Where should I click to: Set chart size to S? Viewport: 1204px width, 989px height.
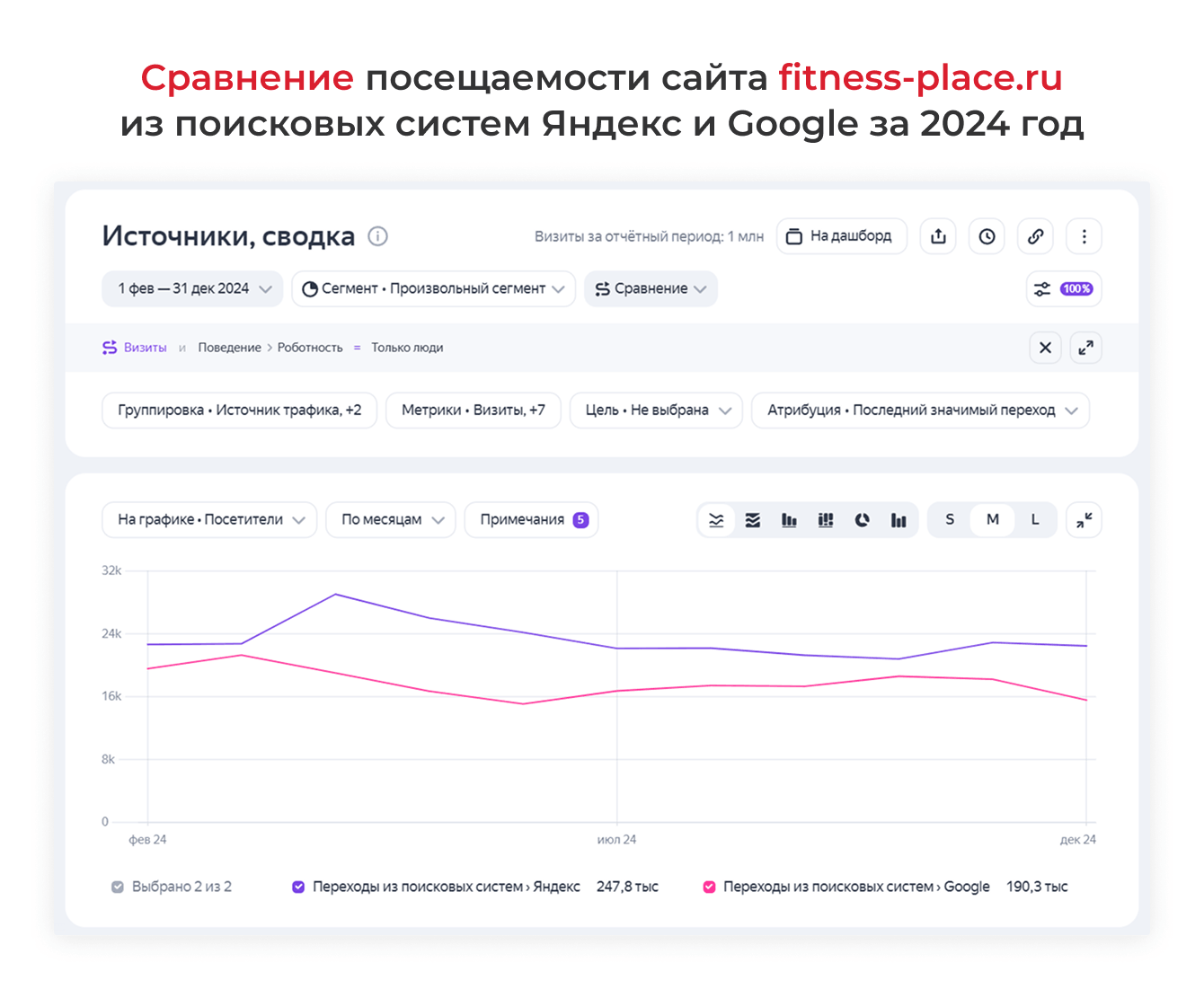(950, 520)
